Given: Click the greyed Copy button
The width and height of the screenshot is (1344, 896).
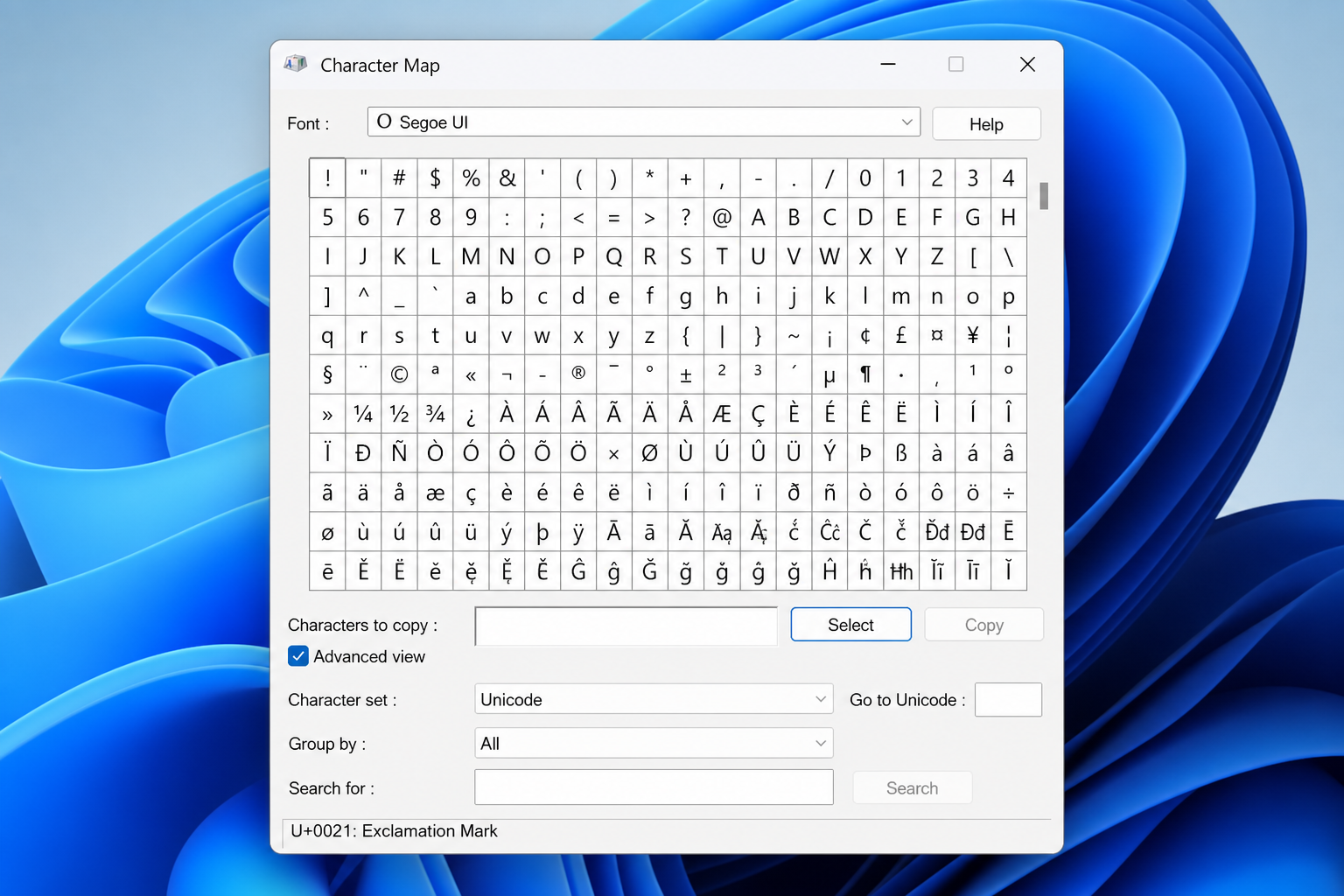Looking at the screenshot, I should (983, 625).
